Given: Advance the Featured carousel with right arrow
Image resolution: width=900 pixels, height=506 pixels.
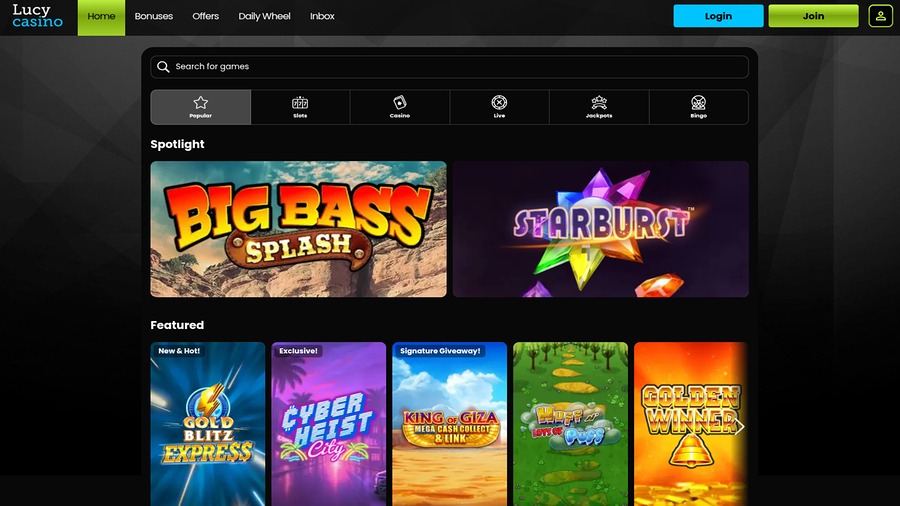Looking at the screenshot, I should [739, 426].
